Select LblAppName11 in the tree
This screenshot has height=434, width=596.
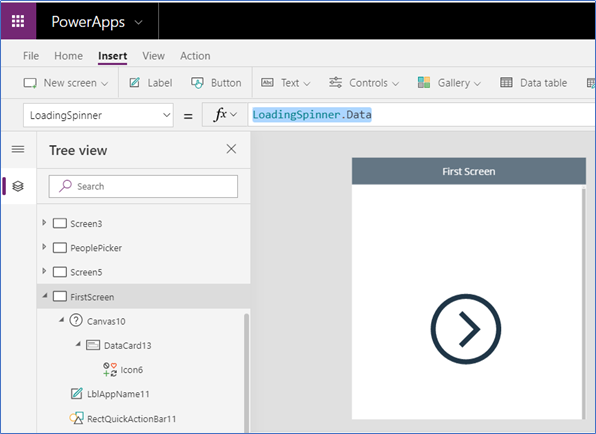118,394
